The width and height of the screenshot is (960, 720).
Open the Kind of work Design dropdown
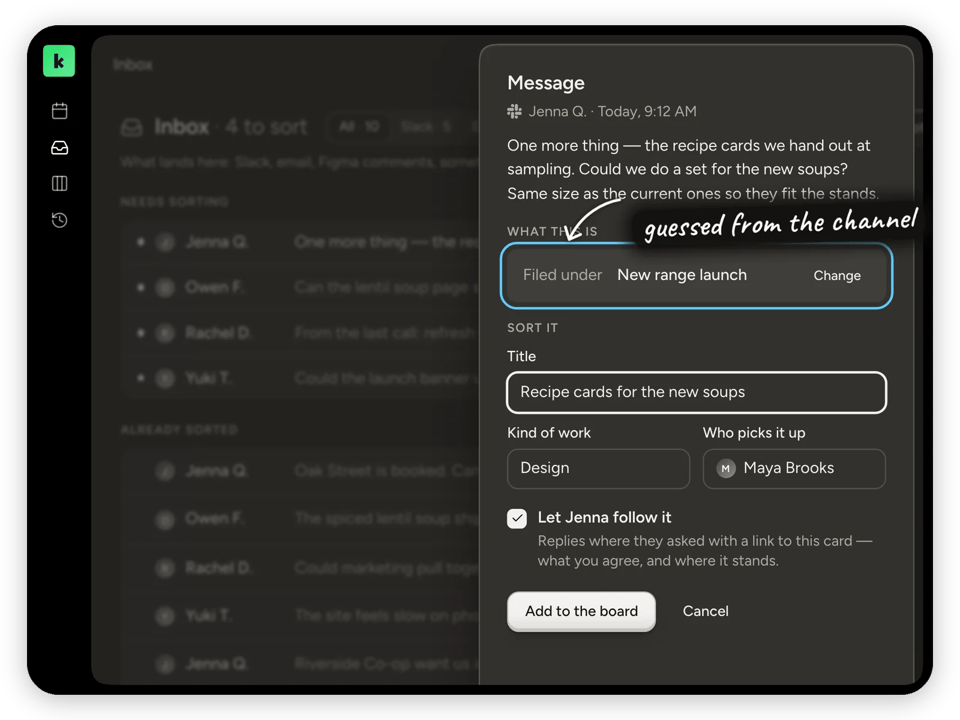[598, 468]
